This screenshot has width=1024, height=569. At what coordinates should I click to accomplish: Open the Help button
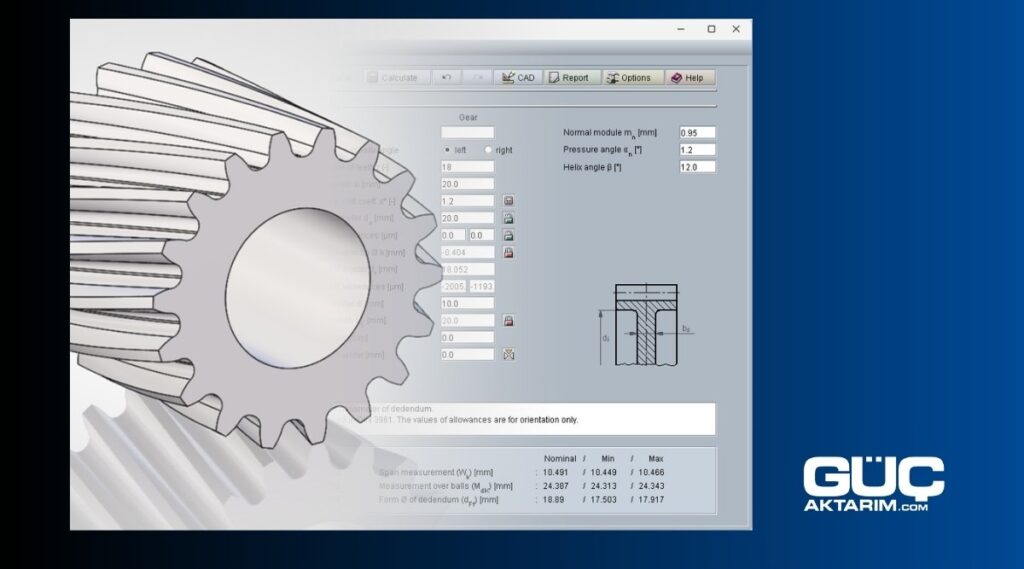[690, 78]
